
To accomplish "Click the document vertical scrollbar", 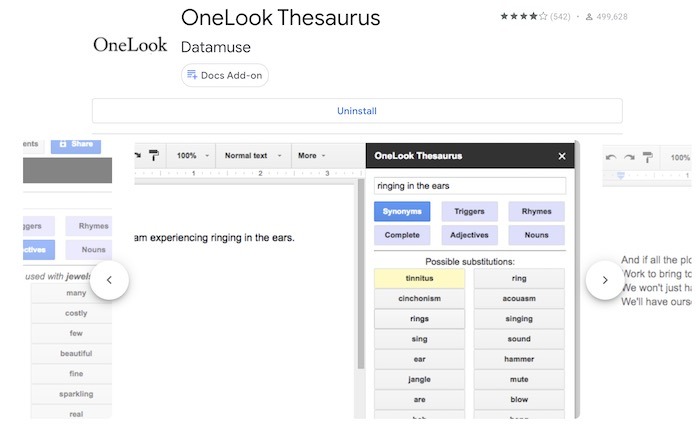I will [361, 274].
